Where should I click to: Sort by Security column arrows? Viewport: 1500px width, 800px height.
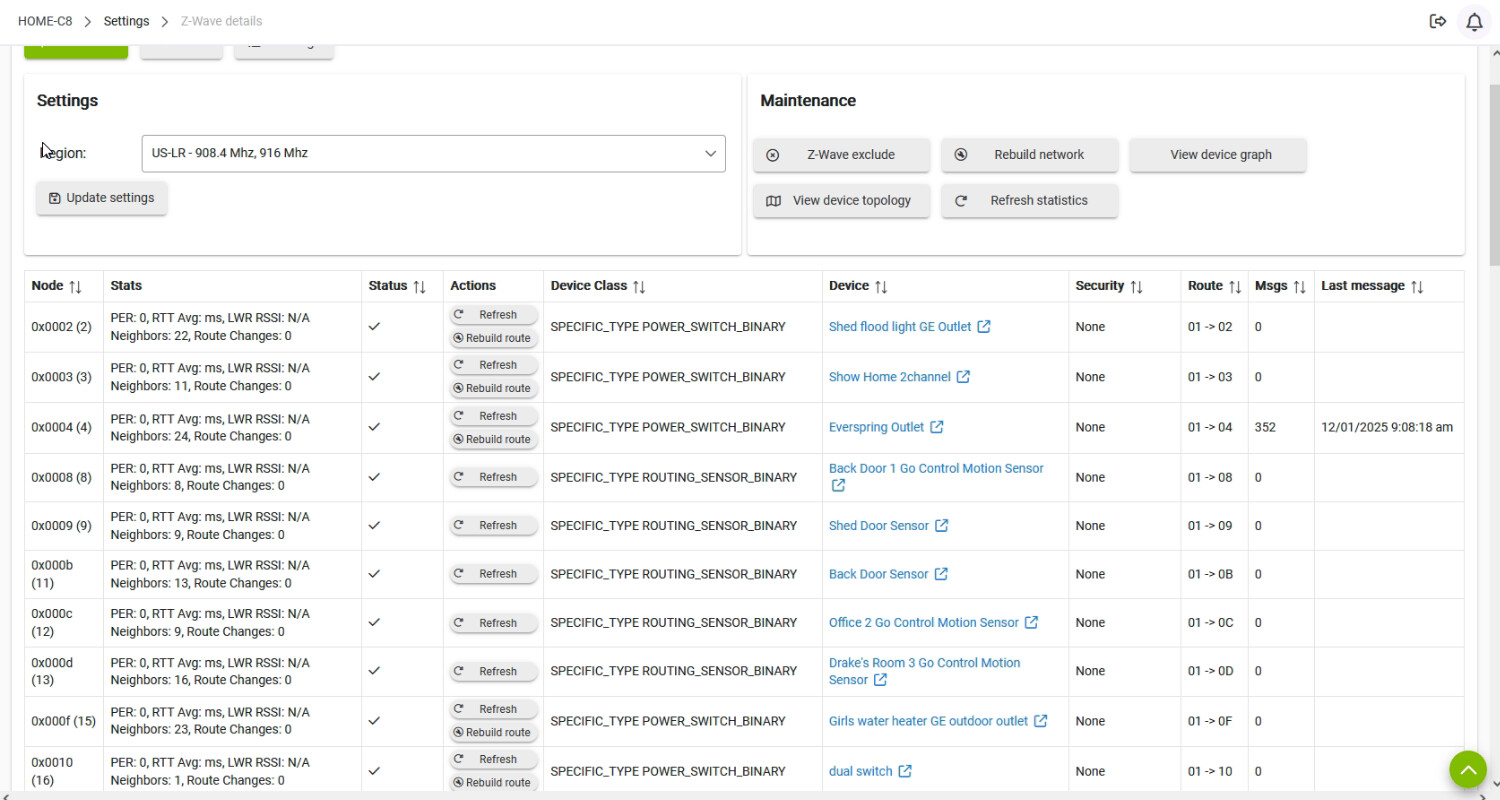pos(1136,286)
